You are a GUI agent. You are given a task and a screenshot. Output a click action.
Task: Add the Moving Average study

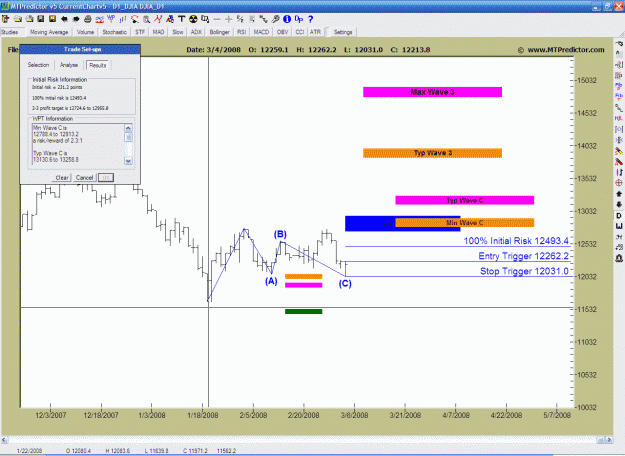point(49,32)
